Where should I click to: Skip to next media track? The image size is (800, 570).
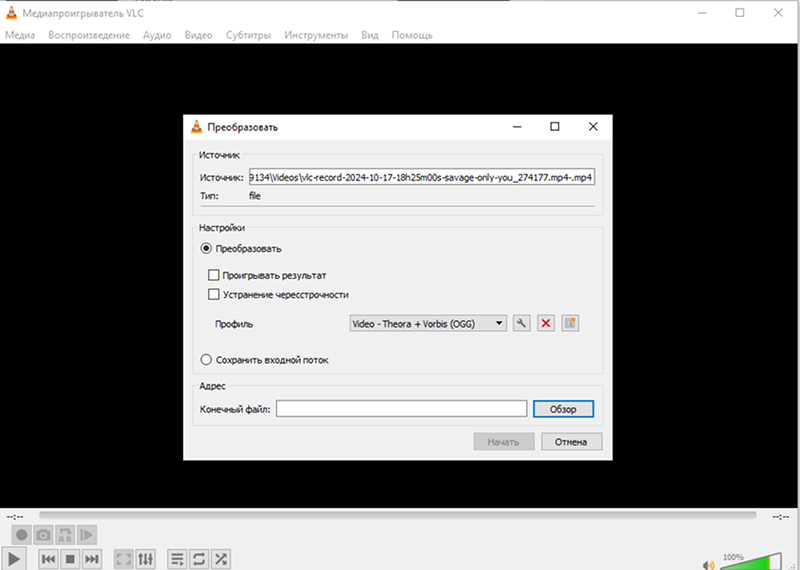92,559
